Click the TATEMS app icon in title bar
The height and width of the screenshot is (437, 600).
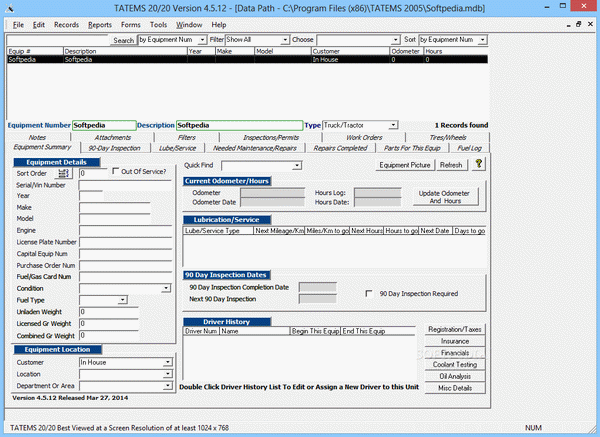click(x=10, y=8)
